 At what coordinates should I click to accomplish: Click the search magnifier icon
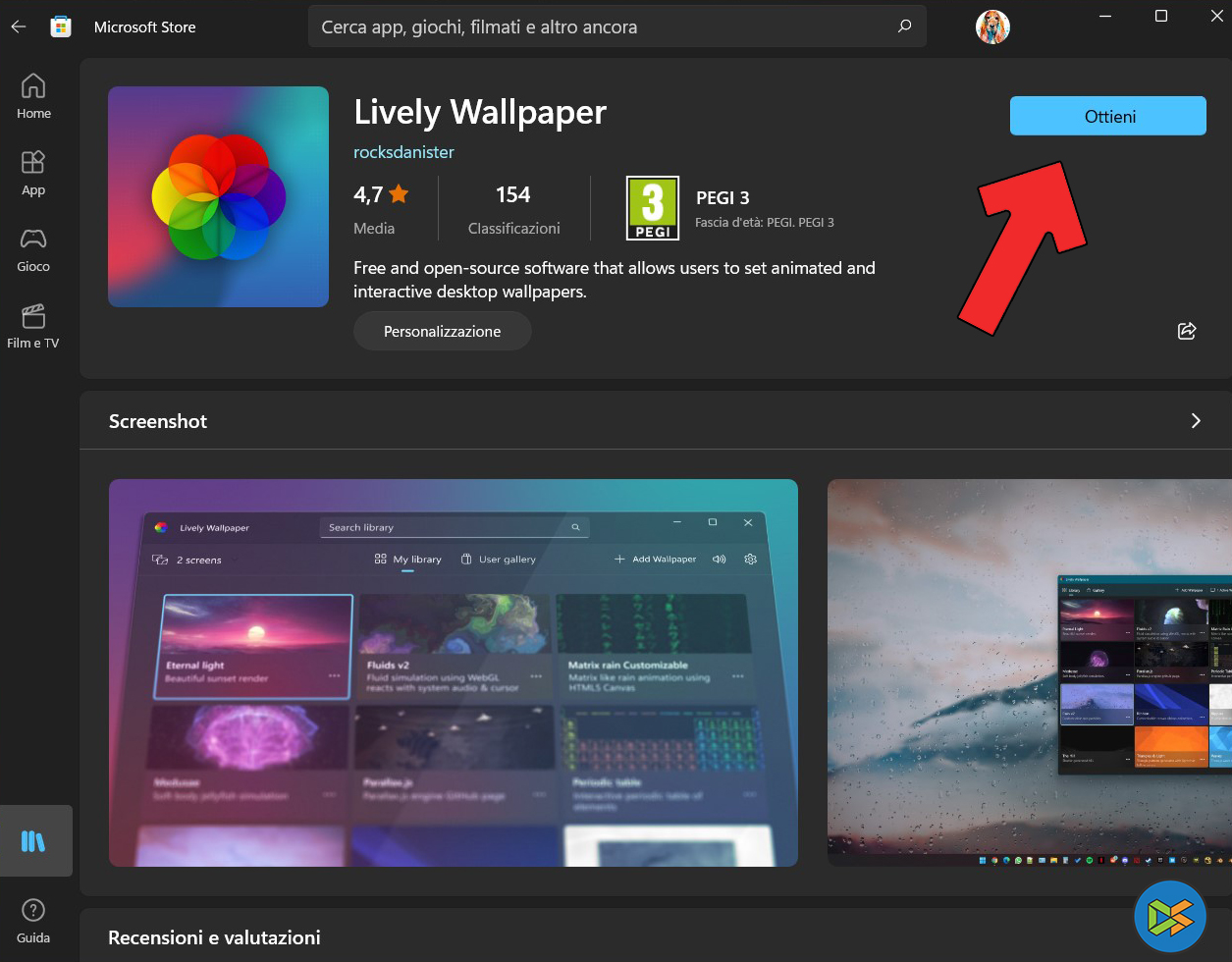pos(905,27)
